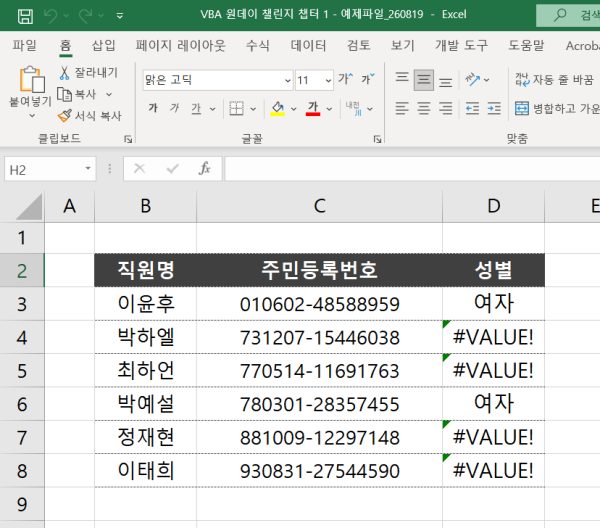
Task: Click the increase indent icon
Action: pyautogui.click(x=494, y=109)
